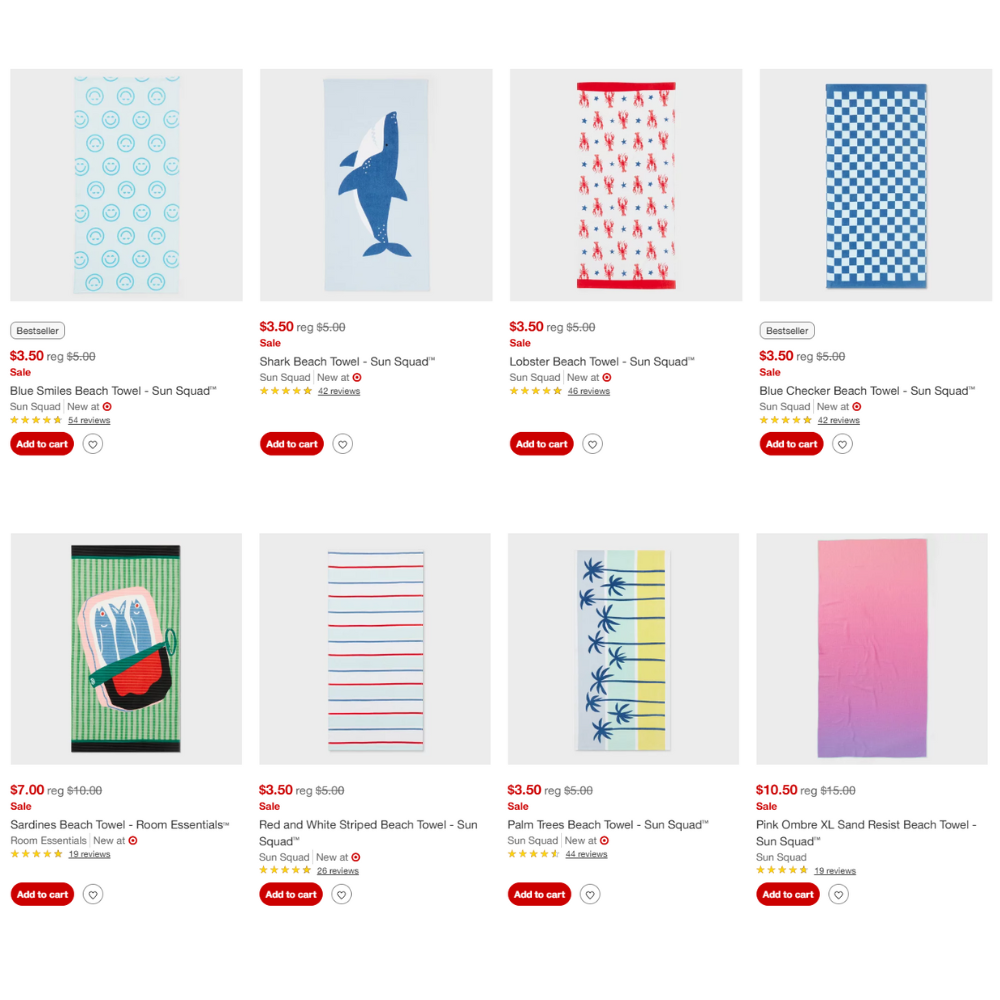Screen dimensions: 1000x1000
Task: Open the Sardines Beach Towel product image
Action: 126,649
